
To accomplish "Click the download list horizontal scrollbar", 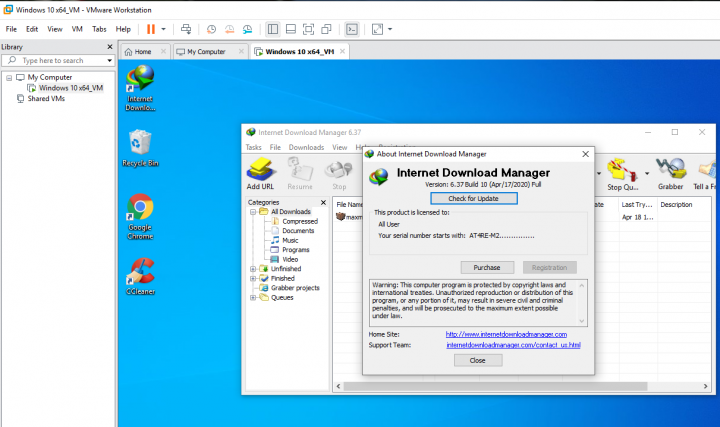I will coord(495,386).
